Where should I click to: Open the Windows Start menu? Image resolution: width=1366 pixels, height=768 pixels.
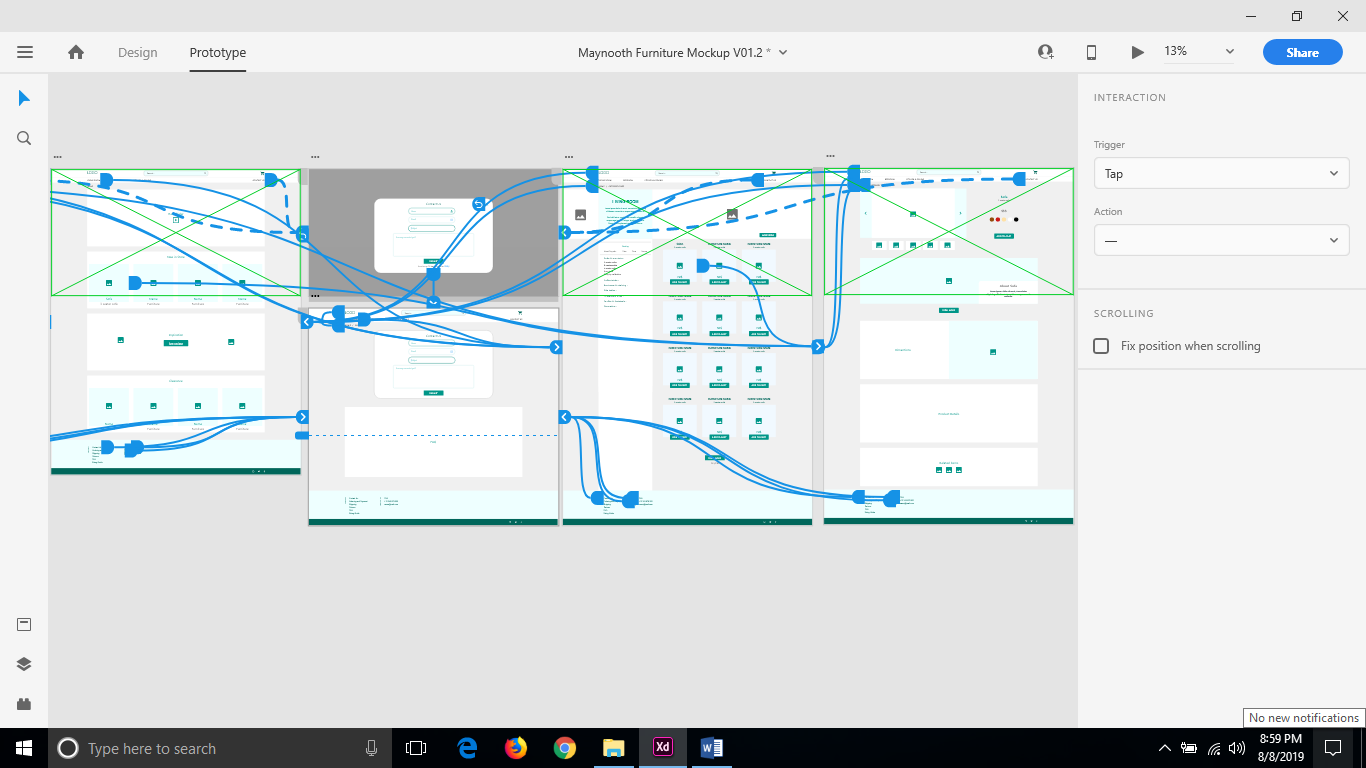[x=24, y=748]
